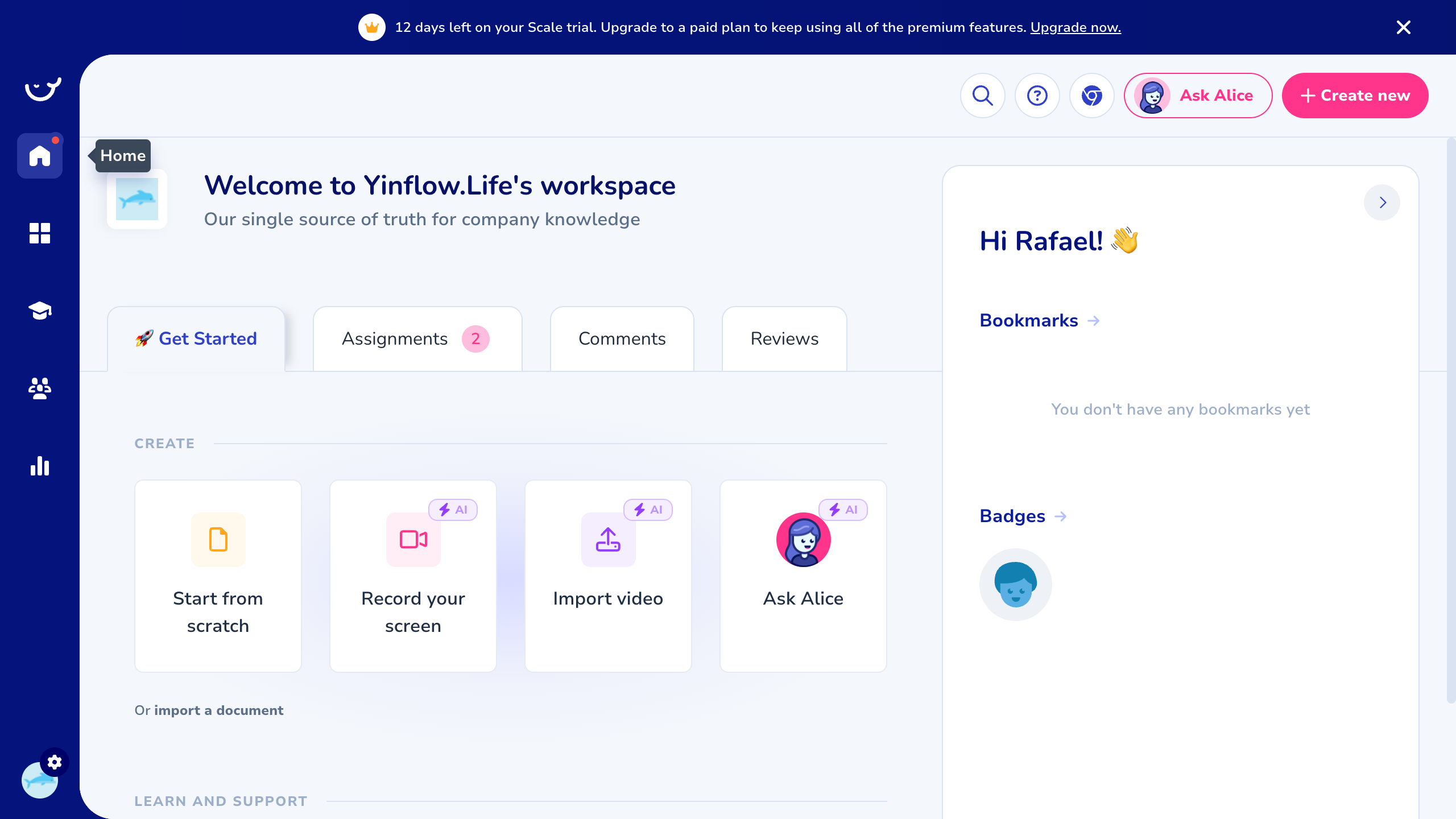Screen dimensions: 1456x819
Task: Expand Badges via its arrow
Action: [x=1060, y=516]
